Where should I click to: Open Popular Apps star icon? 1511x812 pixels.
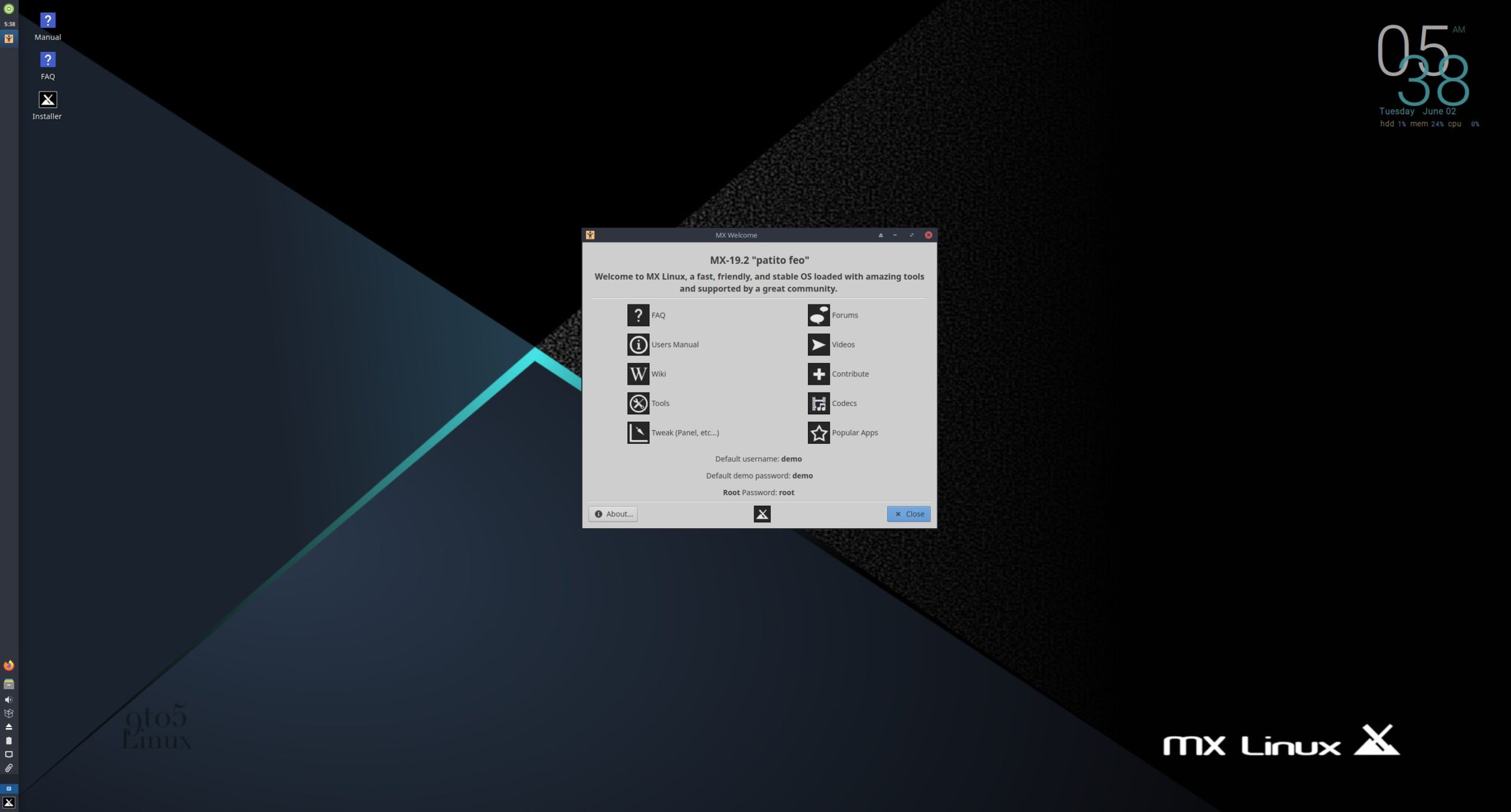pos(818,433)
